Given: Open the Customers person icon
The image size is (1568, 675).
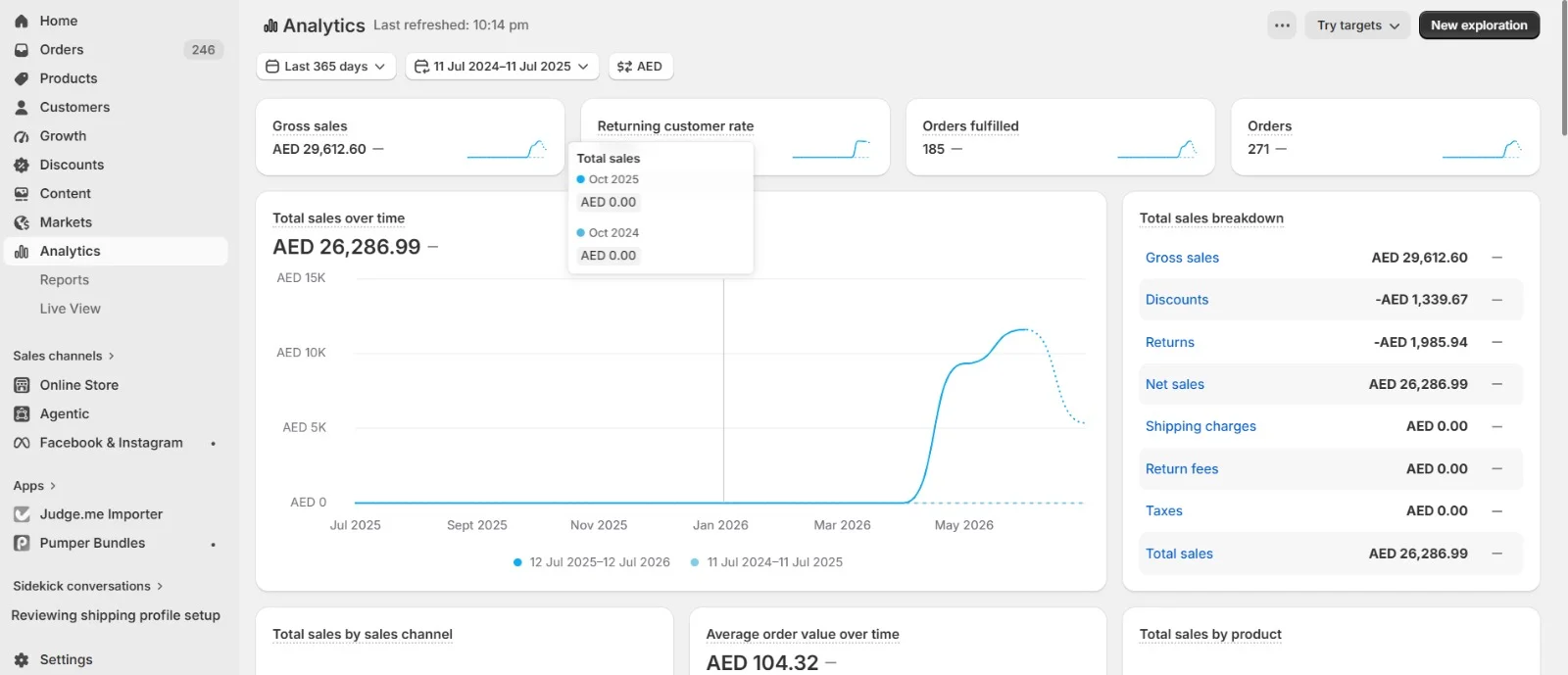Looking at the screenshot, I should coord(22,107).
